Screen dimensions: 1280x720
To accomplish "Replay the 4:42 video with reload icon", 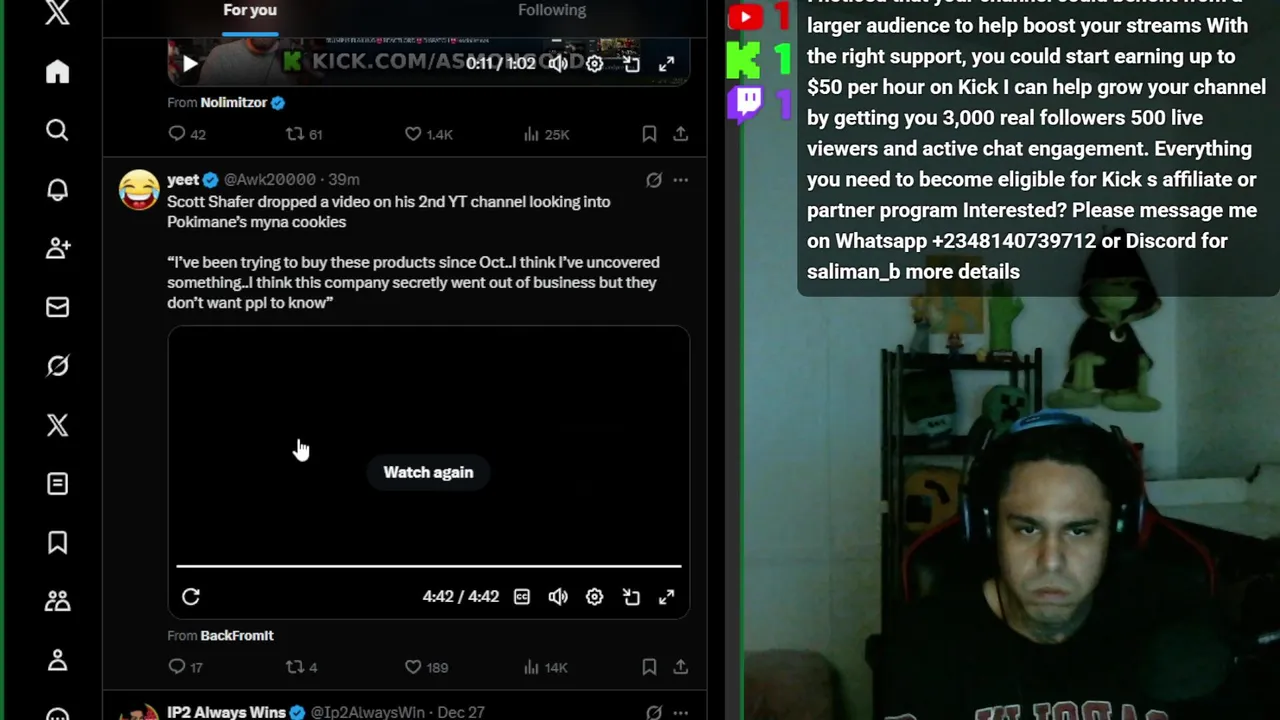I will click(x=191, y=597).
